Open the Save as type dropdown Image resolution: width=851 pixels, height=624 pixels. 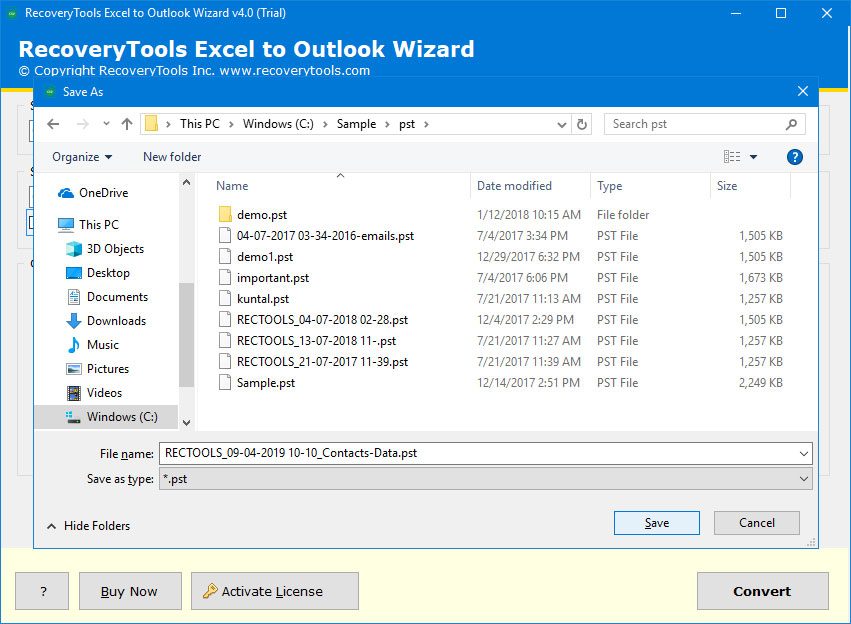486,479
